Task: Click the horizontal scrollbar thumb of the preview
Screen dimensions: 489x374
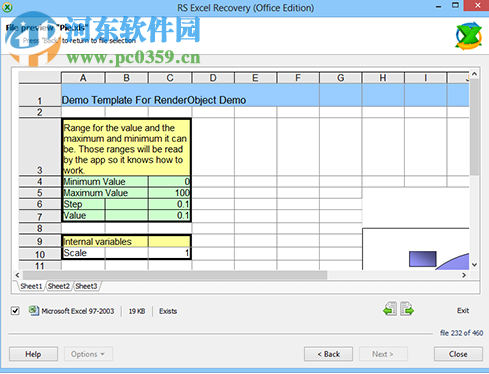Action: [175, 275]
